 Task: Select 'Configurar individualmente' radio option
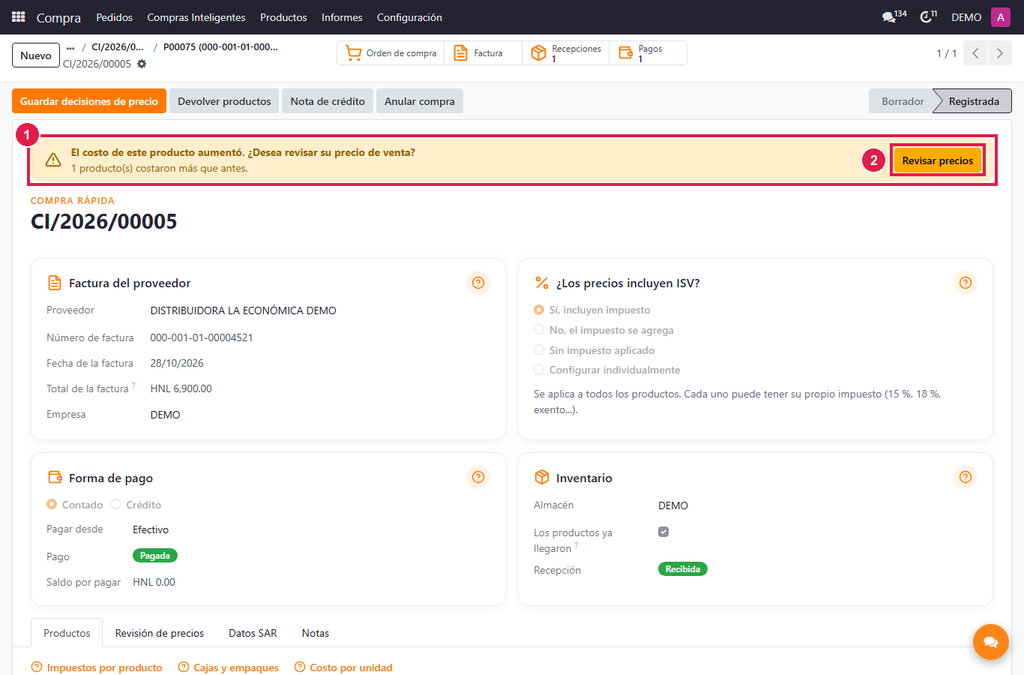(x=539, y=369)
